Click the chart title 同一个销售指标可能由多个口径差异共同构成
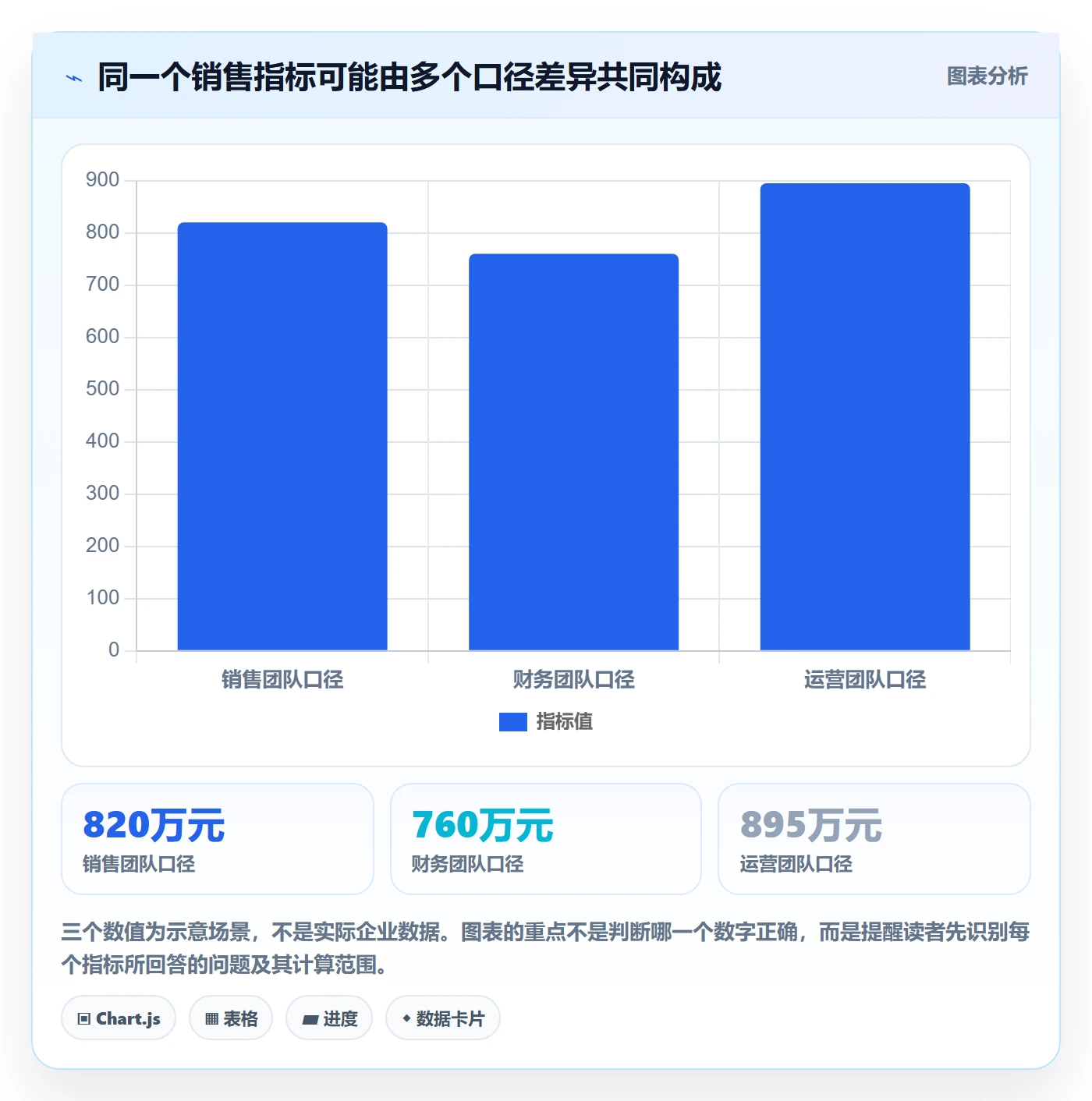This screenshot has height=1101, width=1092. tap(409, 77)
